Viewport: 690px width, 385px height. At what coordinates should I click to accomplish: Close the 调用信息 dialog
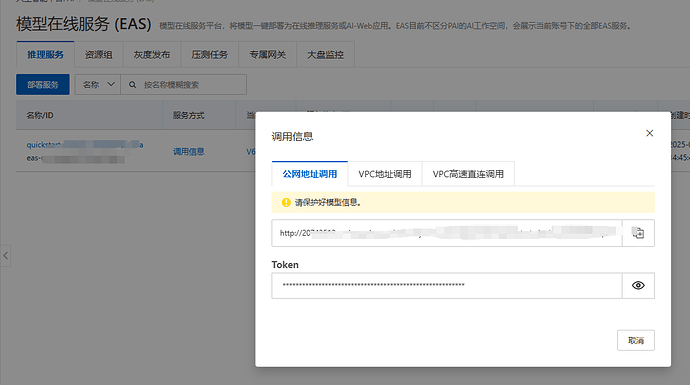click(650, 133)
